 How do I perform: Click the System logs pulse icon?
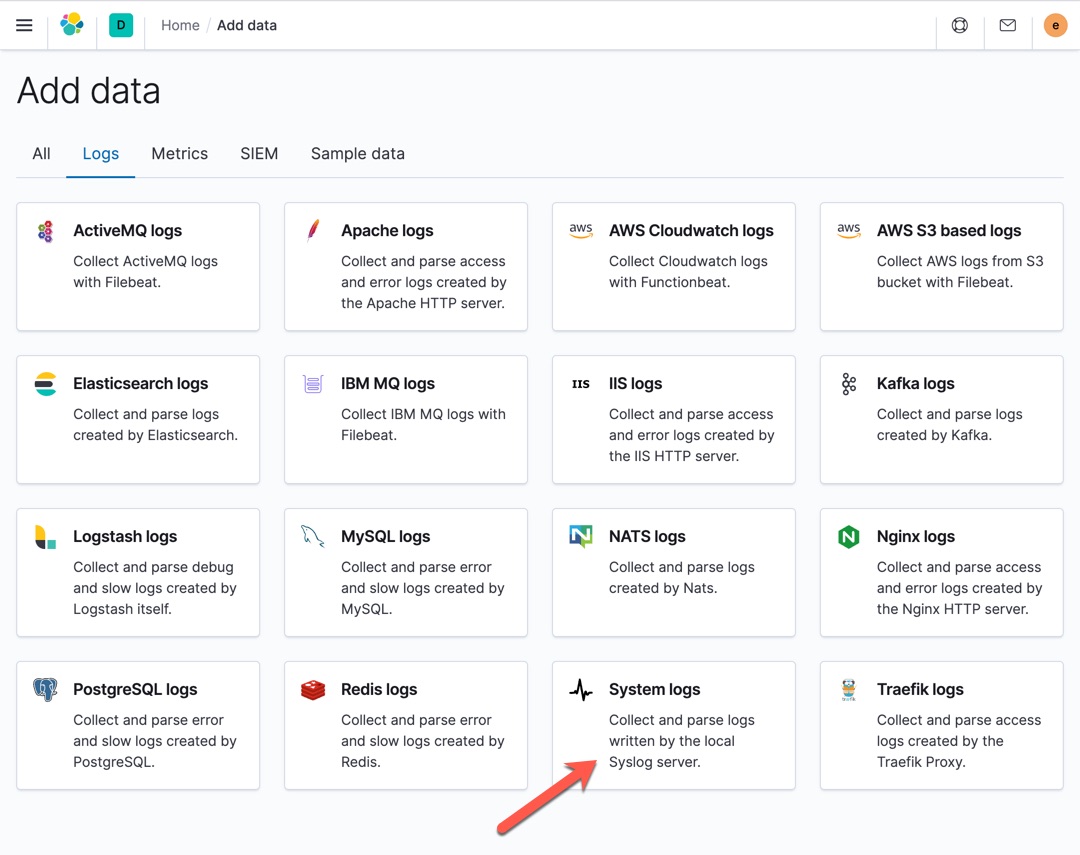point(581,690)
